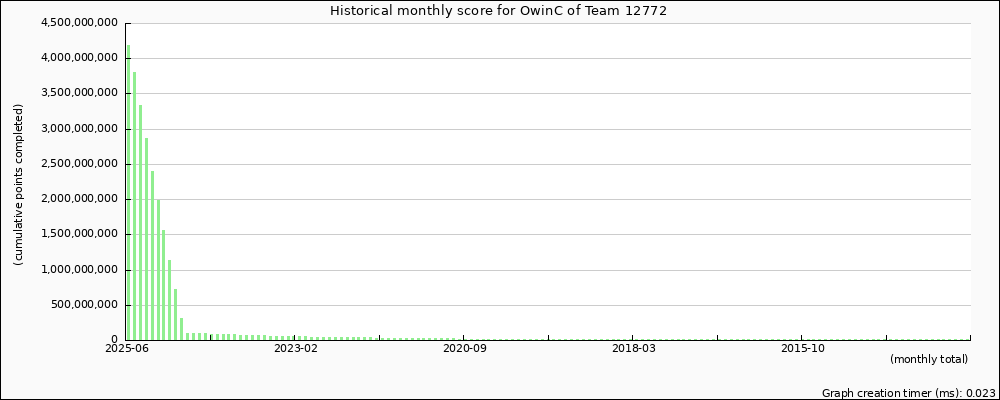Click the '(cumulative points completed)' axis title
Viewport: 1000px width, 400px height.
tap(18, 184)
